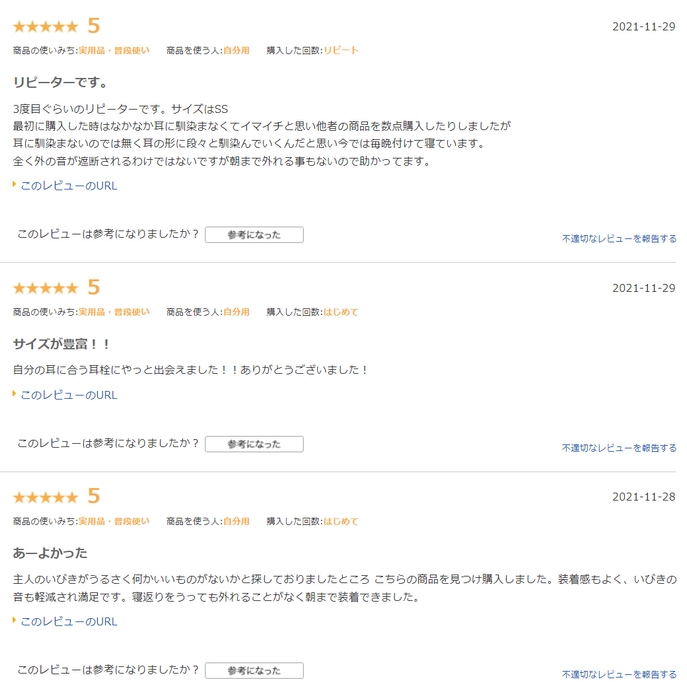Select the あーよかった review title
687x700 pixels.
(x=50, y=553)
